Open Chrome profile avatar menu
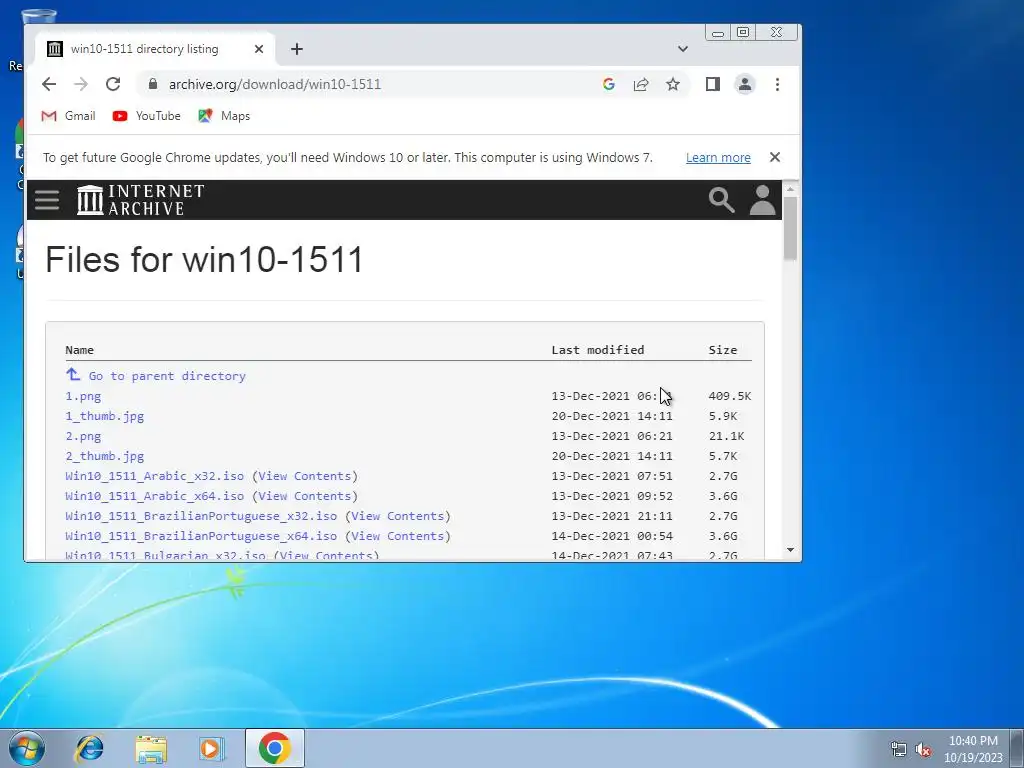The image size is (1024, 768). pyautogui.click(x=744, y=84)
